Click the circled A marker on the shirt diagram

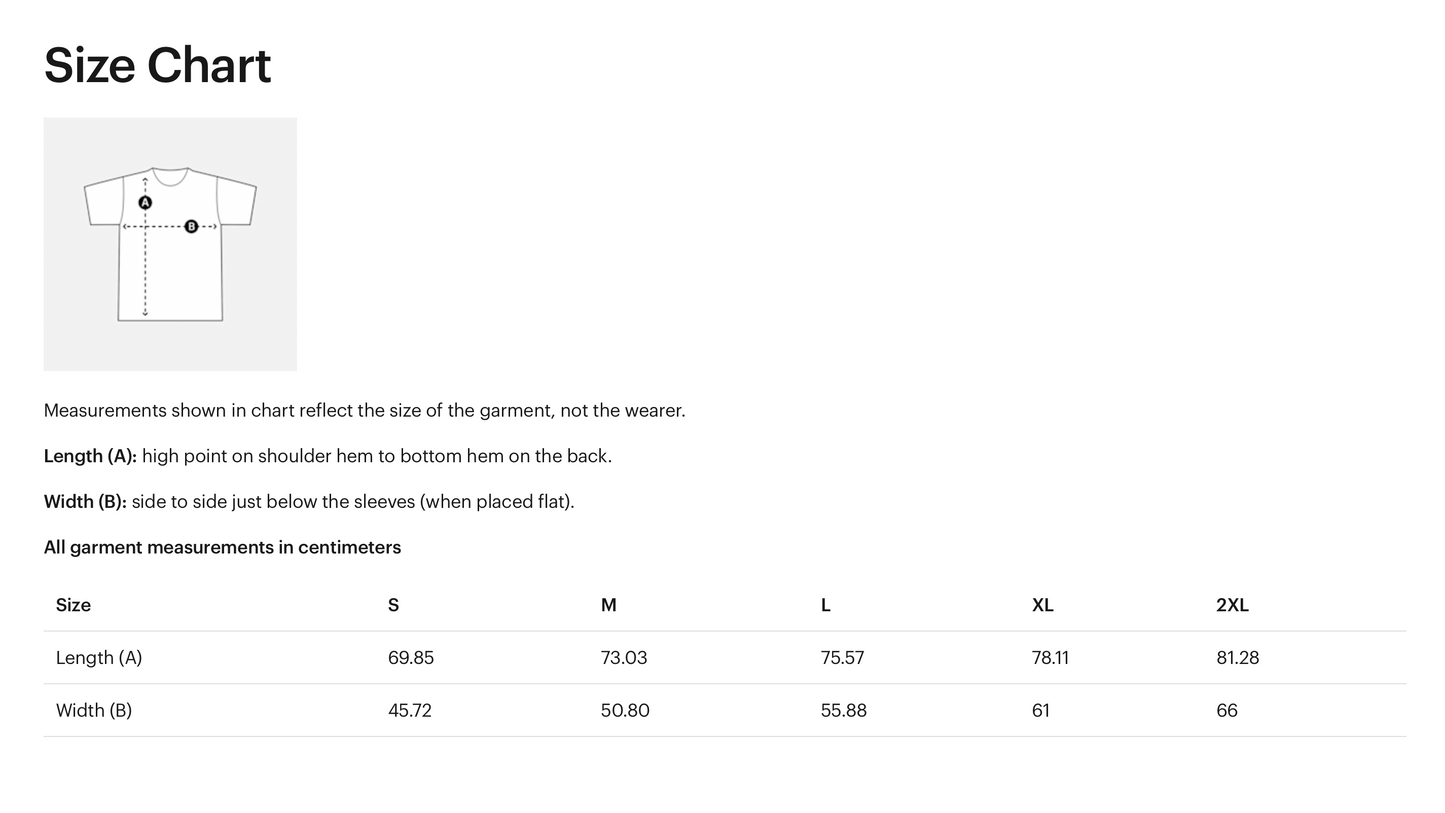coord(145,203)
